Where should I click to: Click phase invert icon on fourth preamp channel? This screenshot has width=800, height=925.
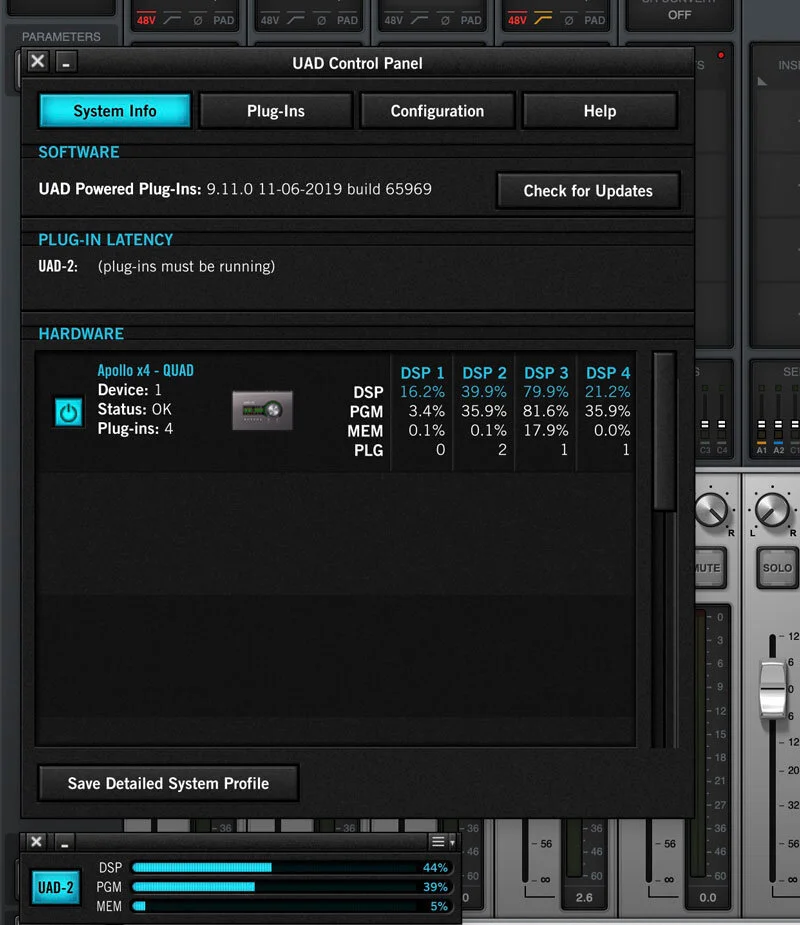tap(569, 21)
